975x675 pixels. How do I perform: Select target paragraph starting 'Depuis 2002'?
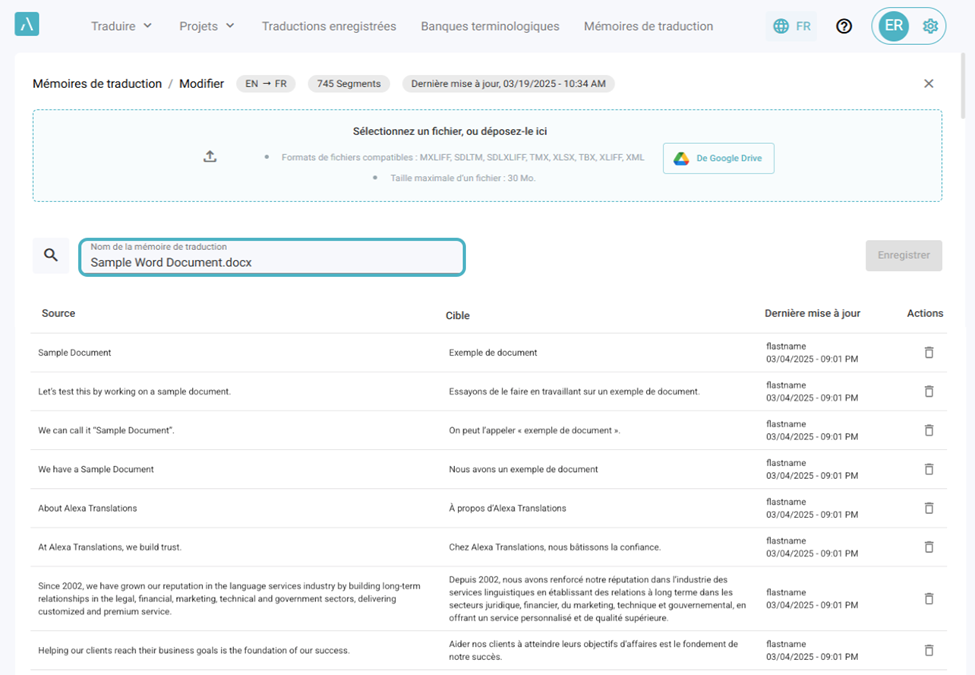tap(598, 599)
